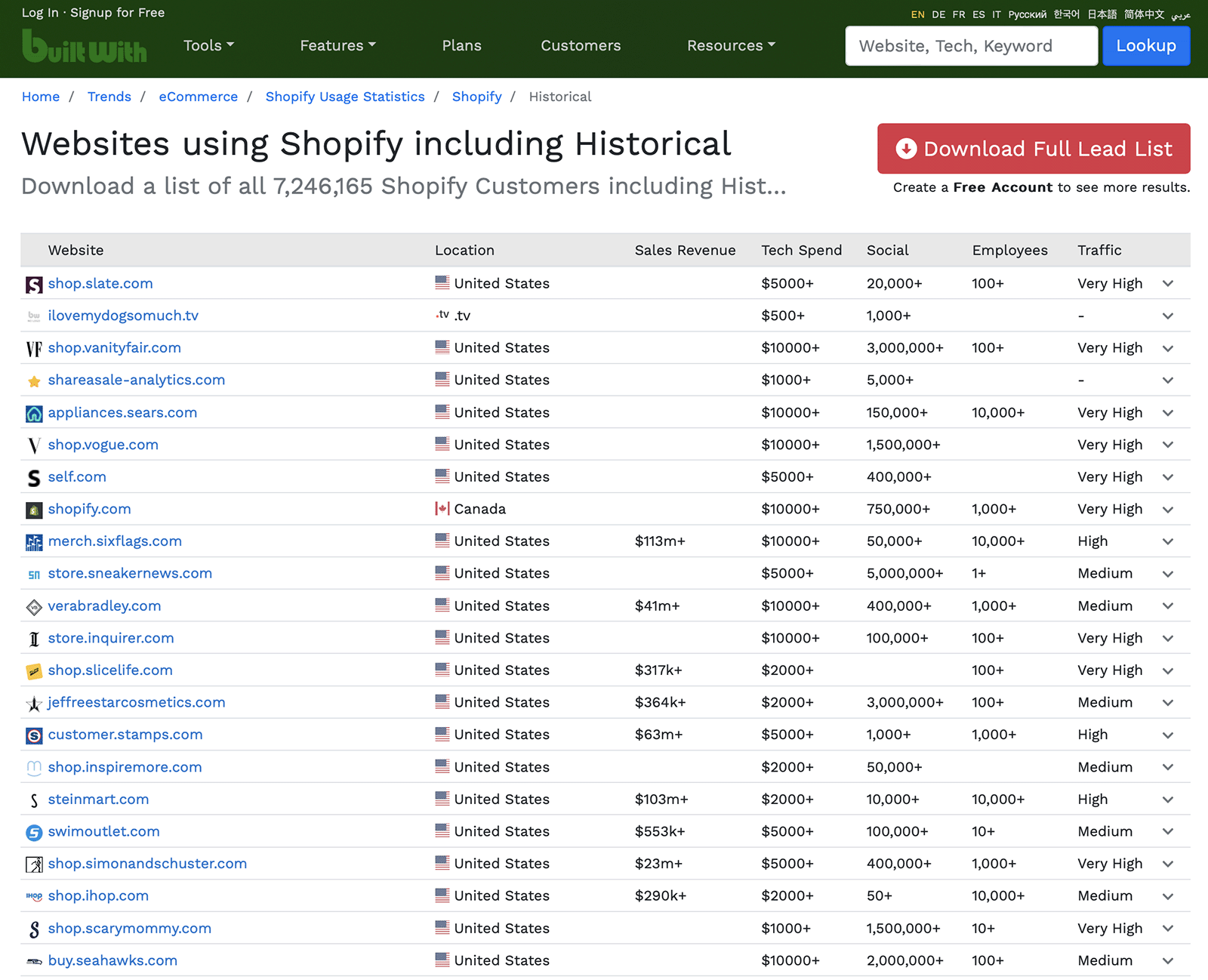Click the store.inquirer.com favicon
Image resolution: width=1208 pixels, height=980 pixels.
34,639
